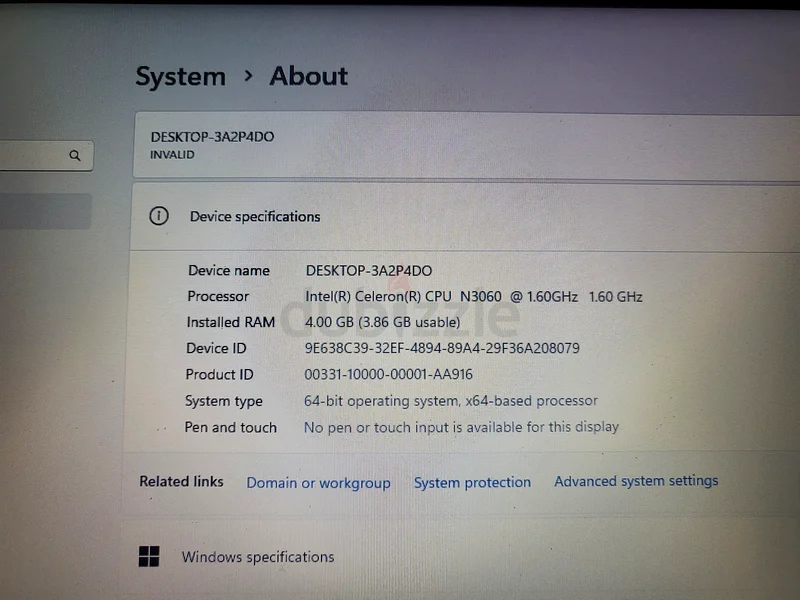The image size is (800, 600).
Task: Open Advanced system settings link
Action: point(636,481)
